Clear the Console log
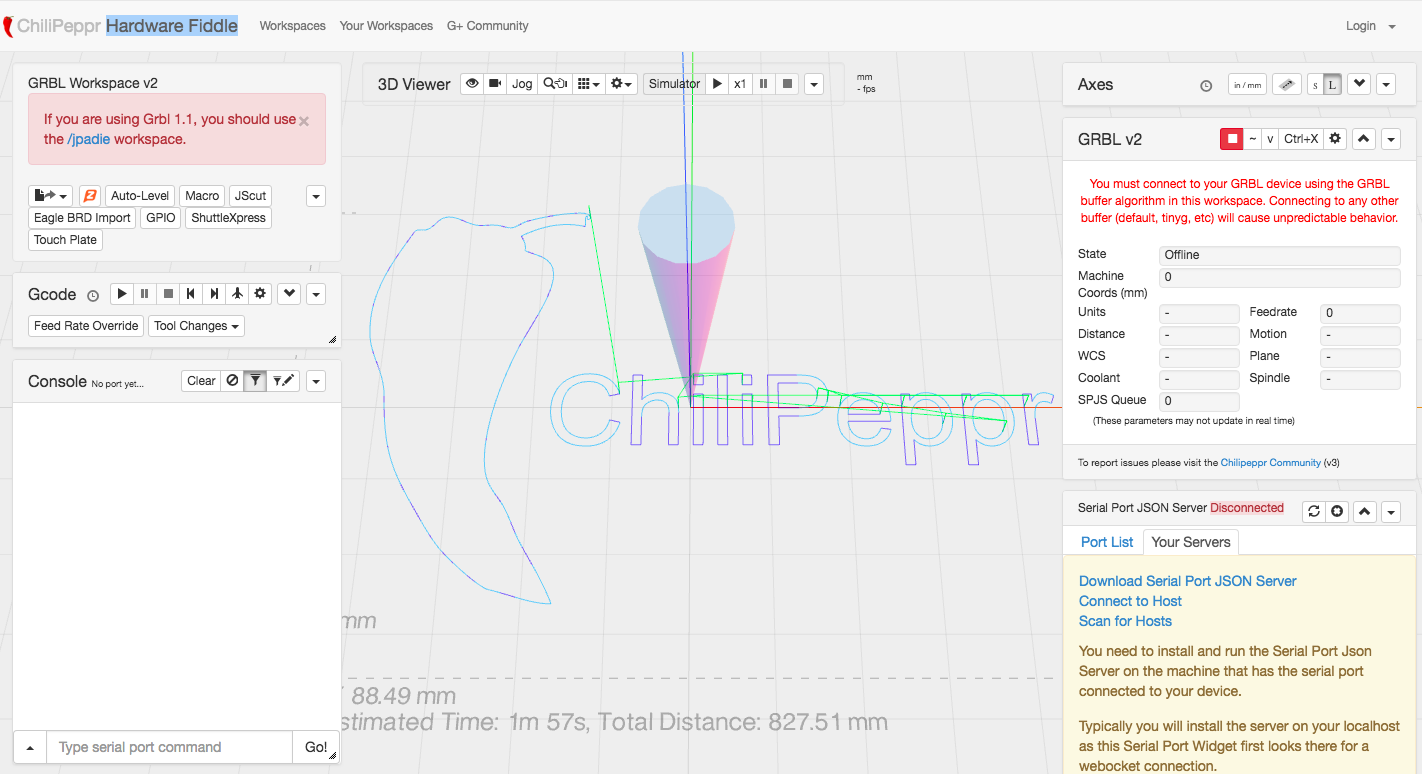Screen dimensions: 1422x774 pos(201,381)
